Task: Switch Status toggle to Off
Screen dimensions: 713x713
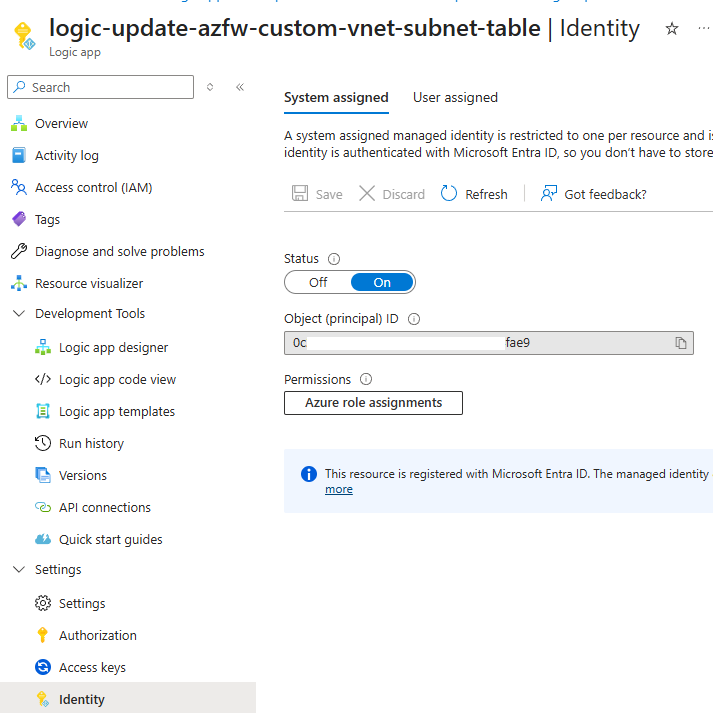Action: coord(318,282)
